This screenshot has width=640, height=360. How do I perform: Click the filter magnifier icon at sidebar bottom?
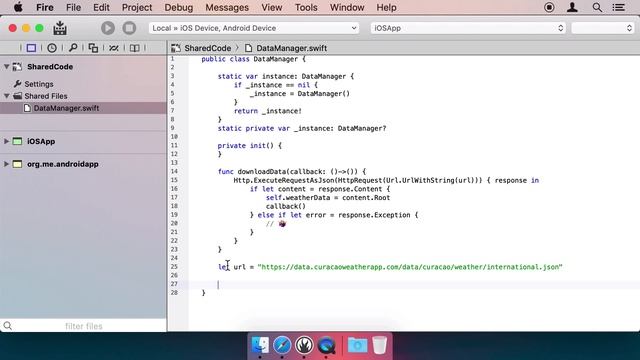pyautogui.click(x=8, y=326)
